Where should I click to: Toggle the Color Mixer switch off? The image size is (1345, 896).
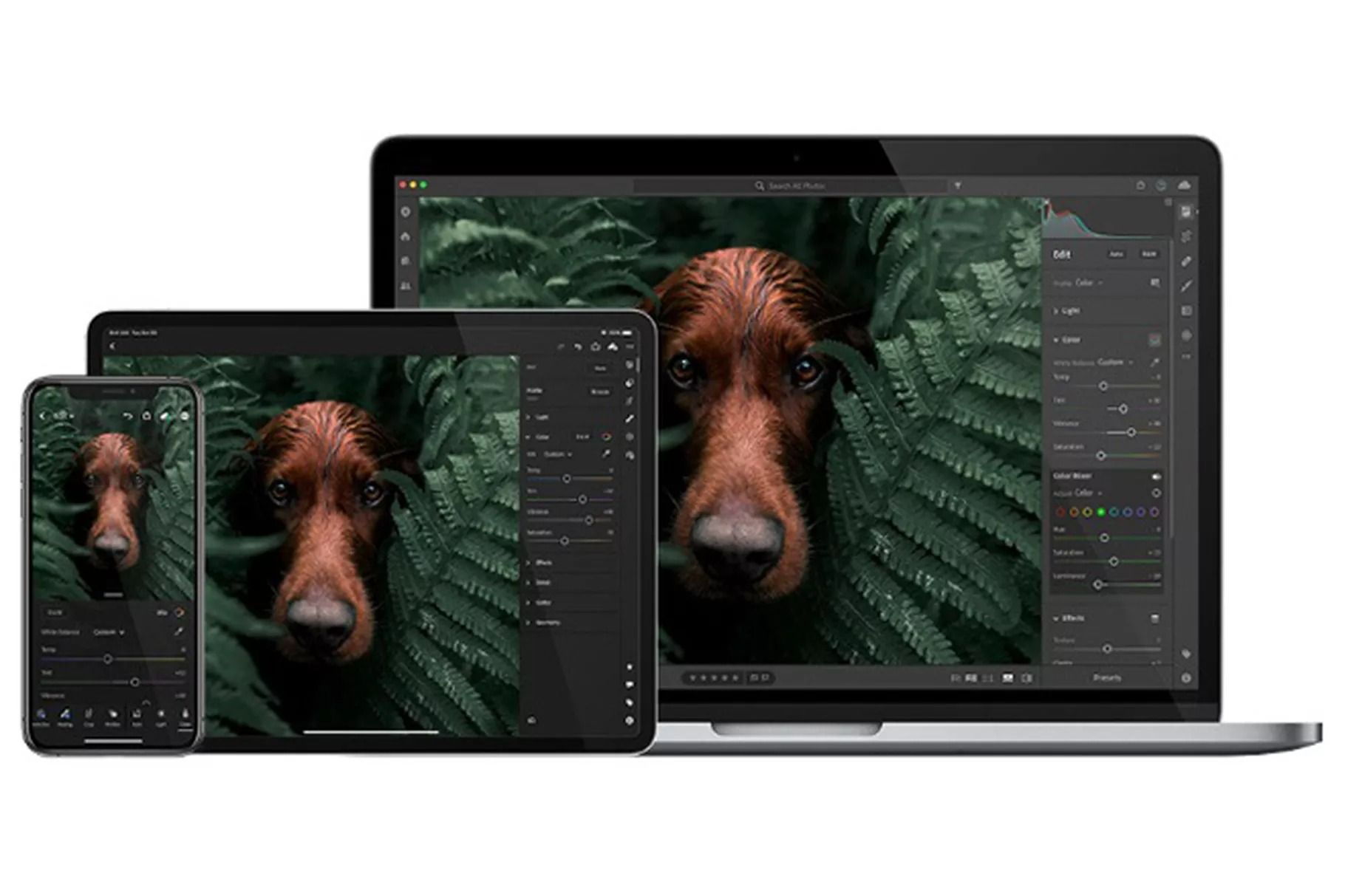1157,476
